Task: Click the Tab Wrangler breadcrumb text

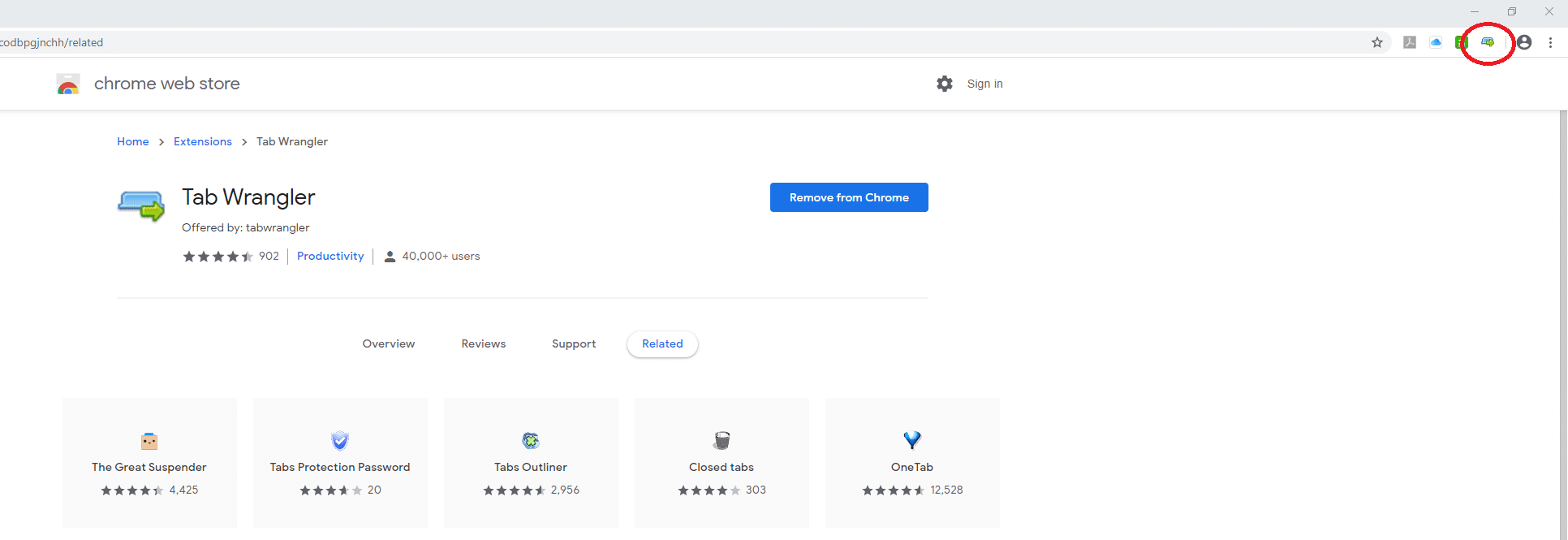Action: (x=292, y=141)
